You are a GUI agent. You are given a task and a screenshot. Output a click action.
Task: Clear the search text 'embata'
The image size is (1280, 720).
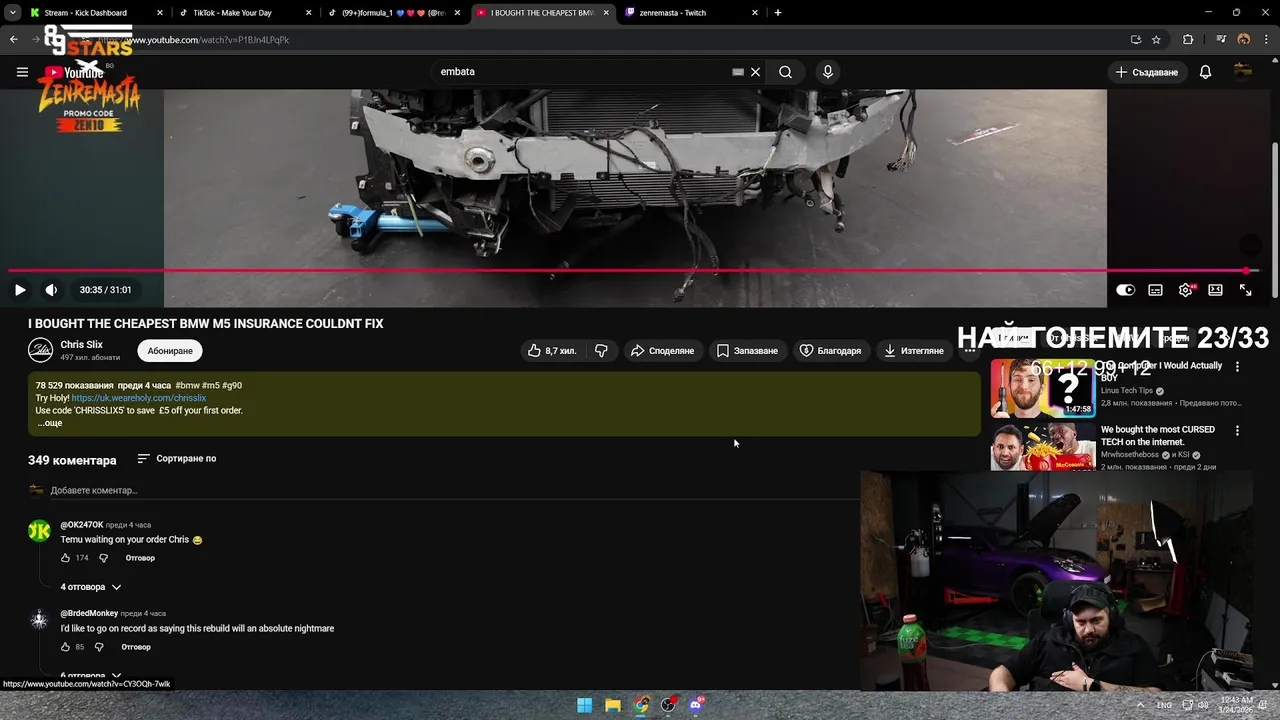coord(756,72)
